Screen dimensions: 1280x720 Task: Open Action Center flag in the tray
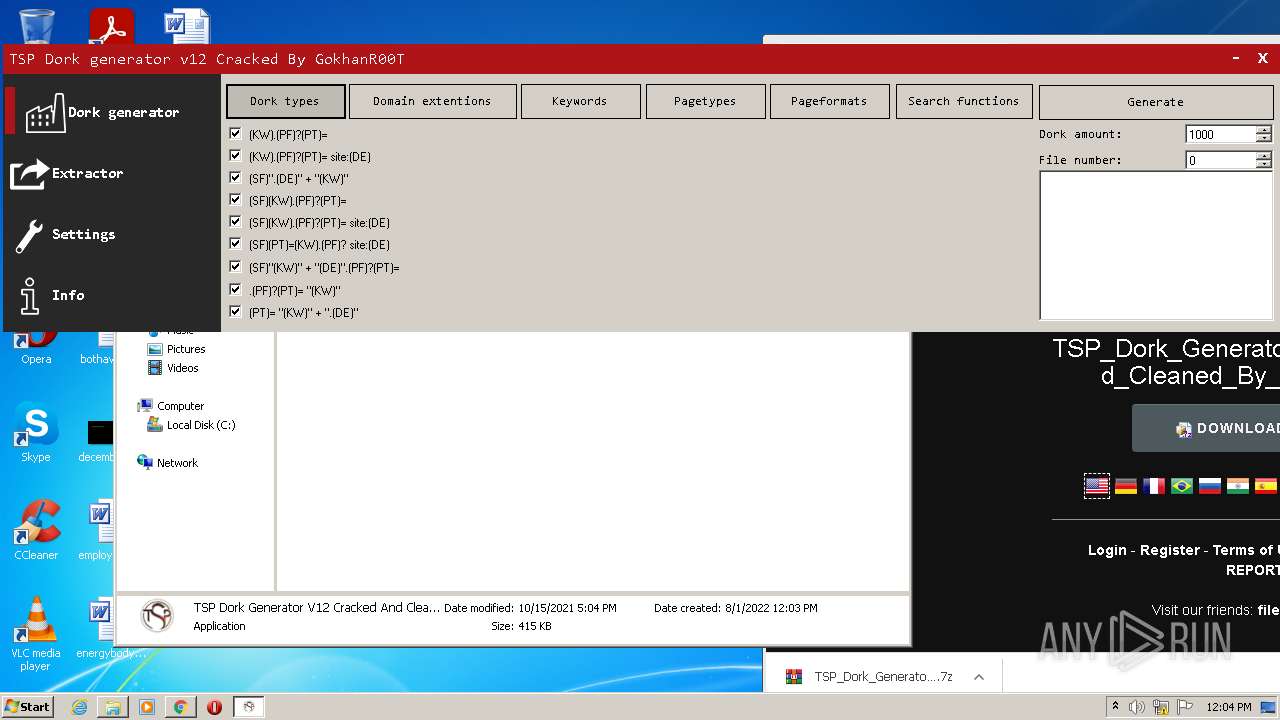pos(1187,707)
